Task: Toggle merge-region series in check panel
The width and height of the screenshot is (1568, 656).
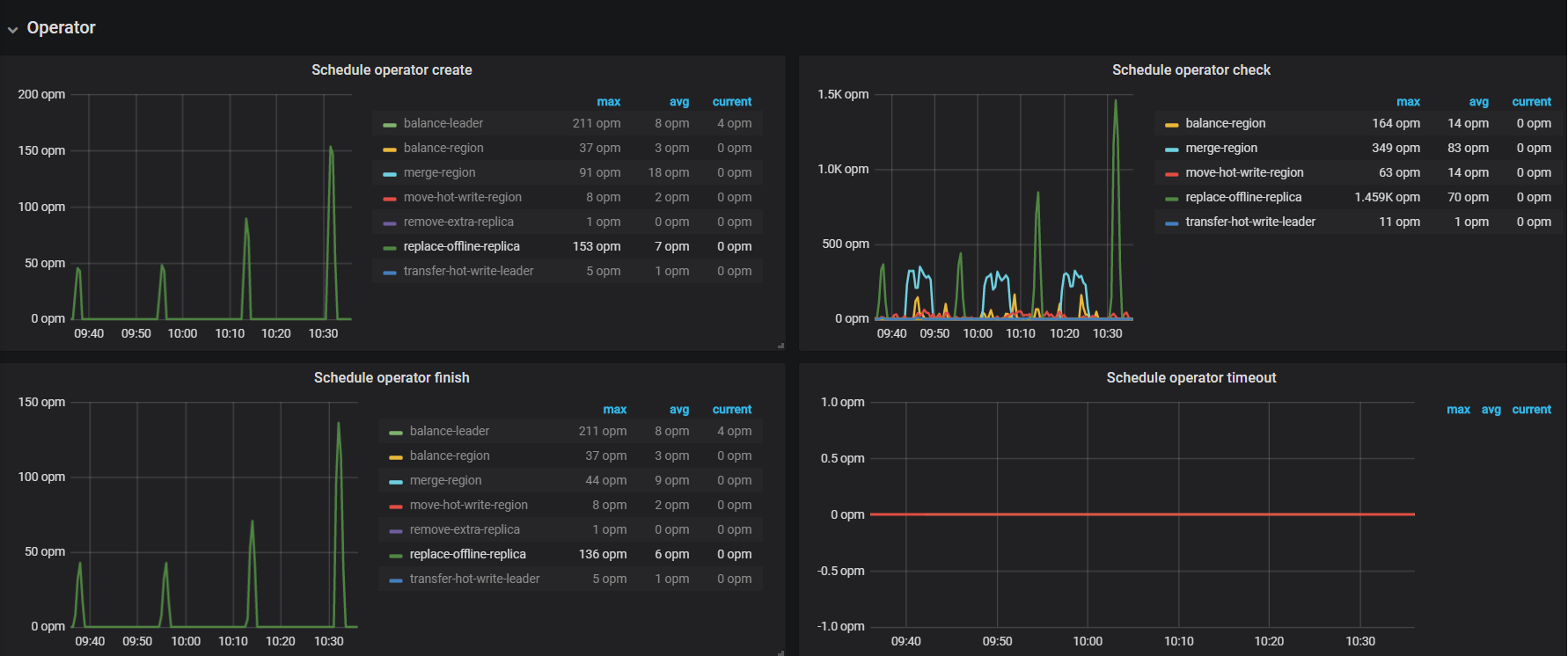Action: click(1221, 148)
